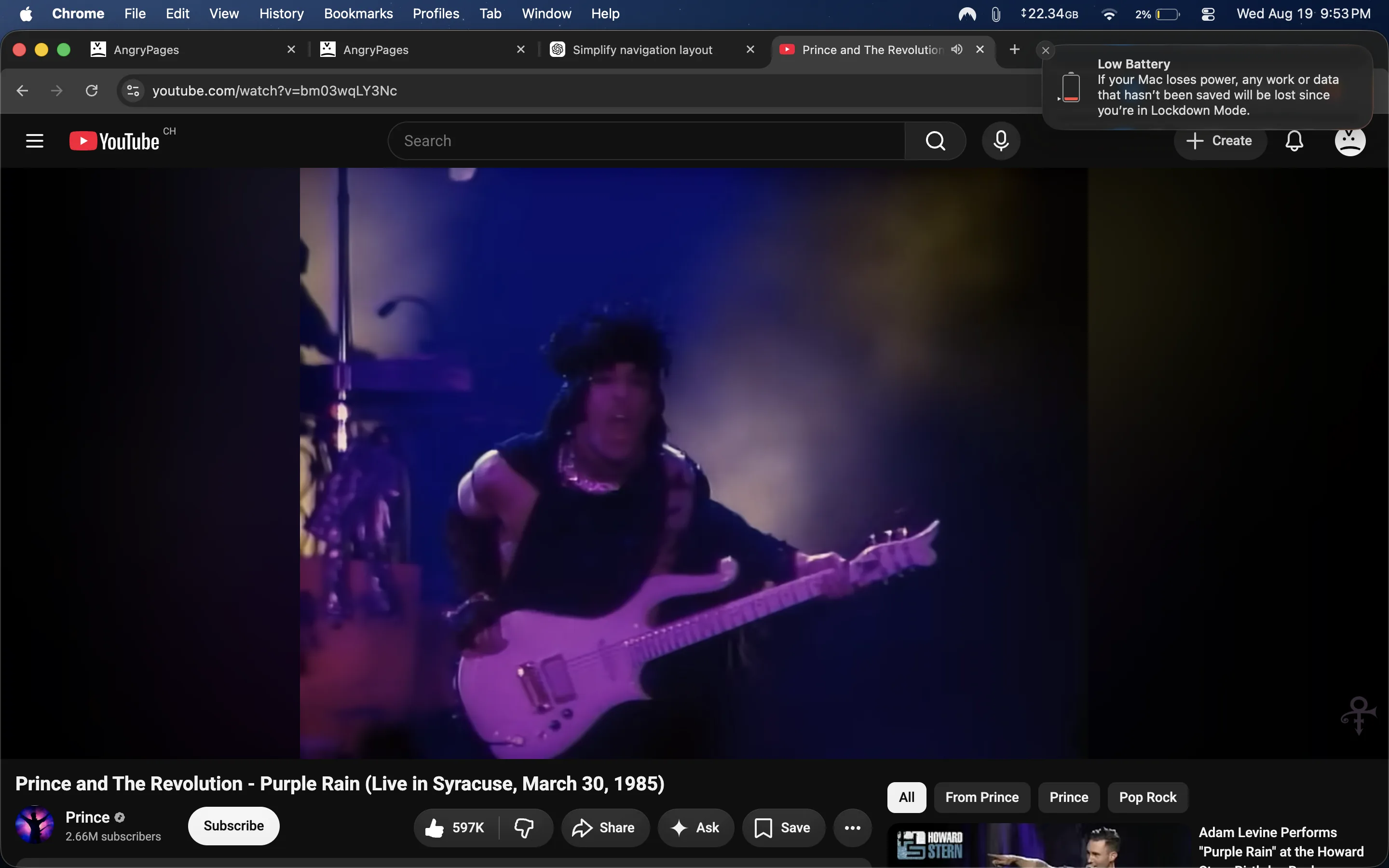Screen dimensions: 1389x868
Task: Click the Ask button
Action: pyautogui.click(x=695, y=827)
